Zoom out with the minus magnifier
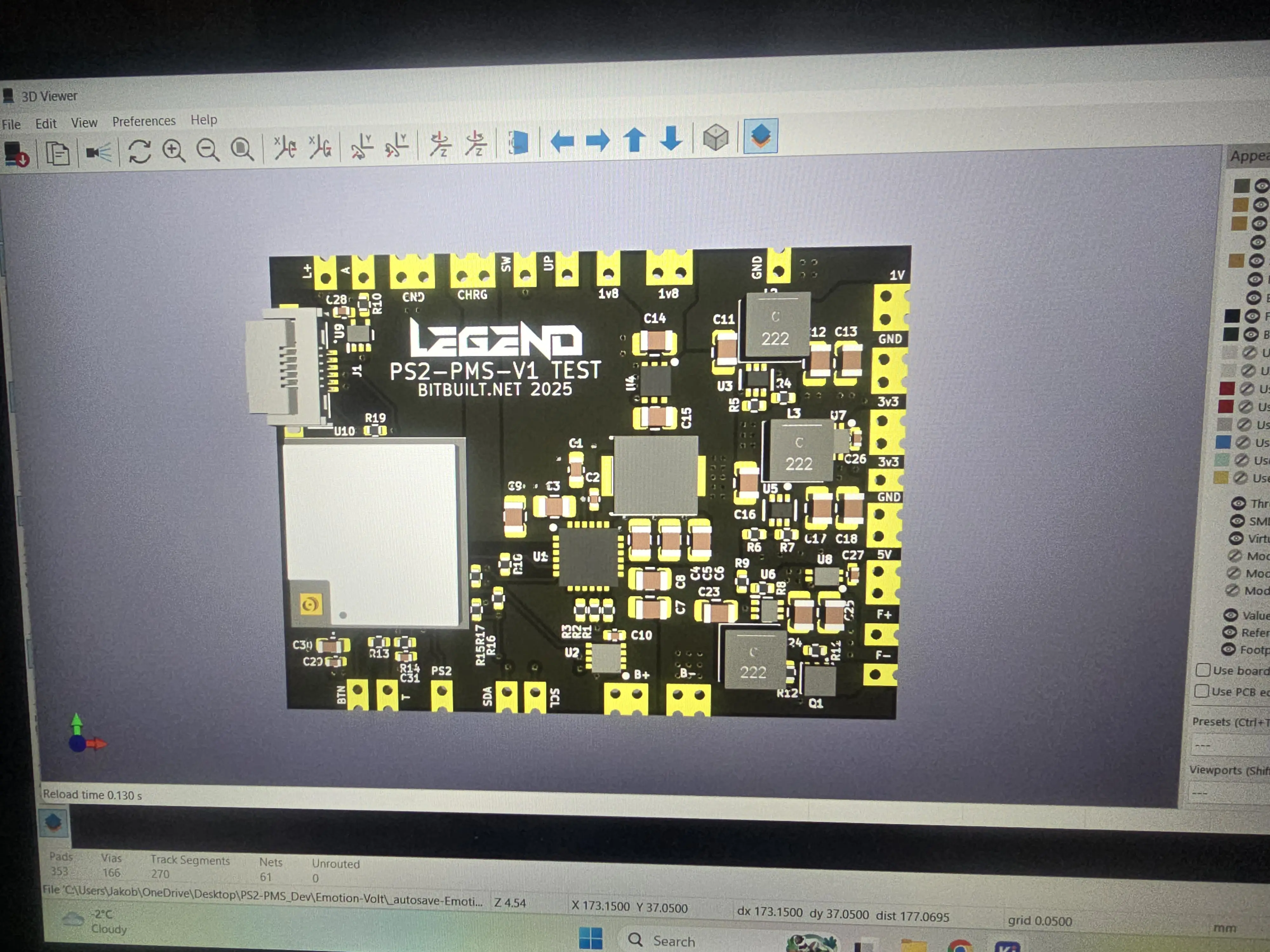This screenshot has height=952, width=1270. [208, 150]
